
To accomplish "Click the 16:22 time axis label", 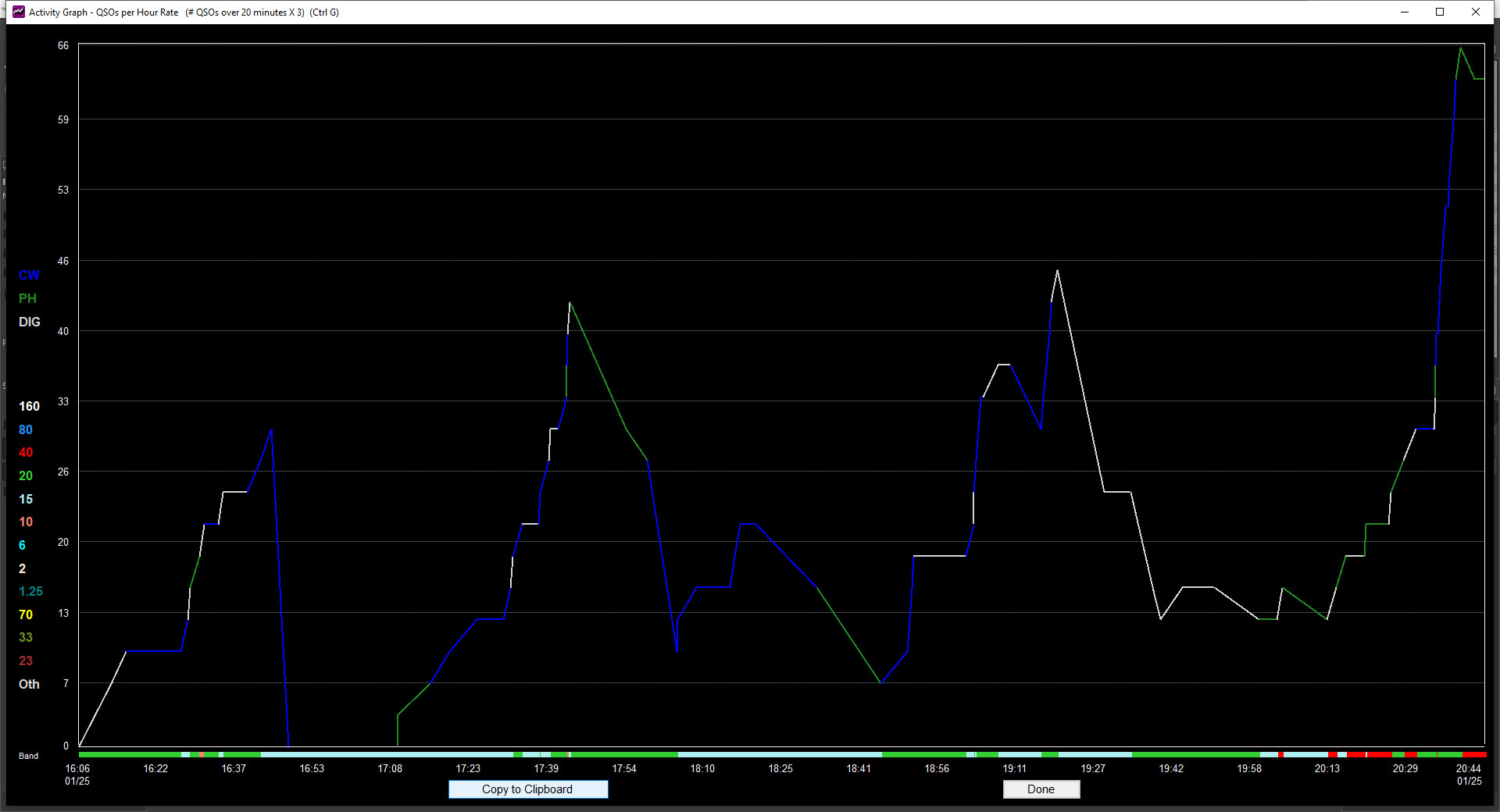I will point(155,768).
